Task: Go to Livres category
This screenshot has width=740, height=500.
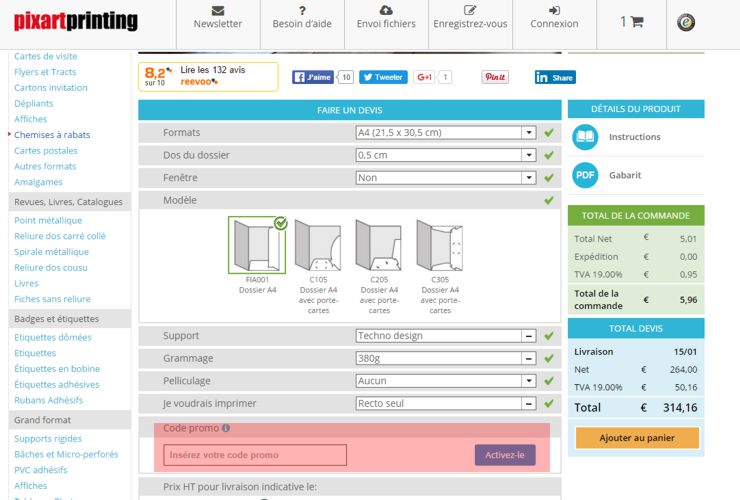Action: [x=26, y=283]
